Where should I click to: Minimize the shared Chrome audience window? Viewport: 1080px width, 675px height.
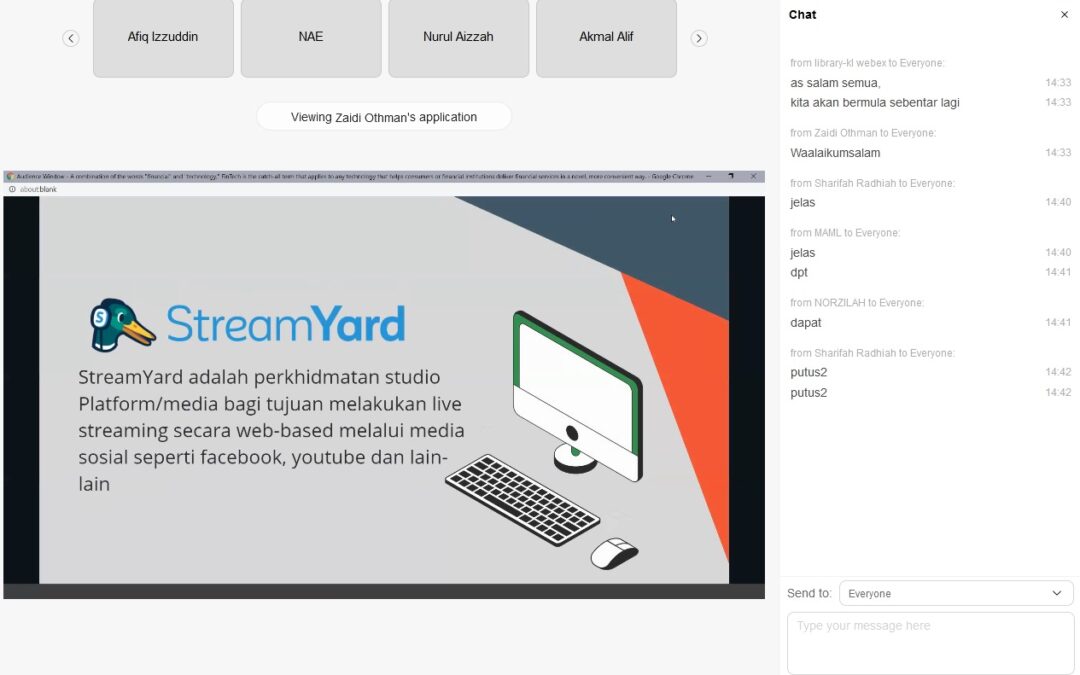[709, 176]
